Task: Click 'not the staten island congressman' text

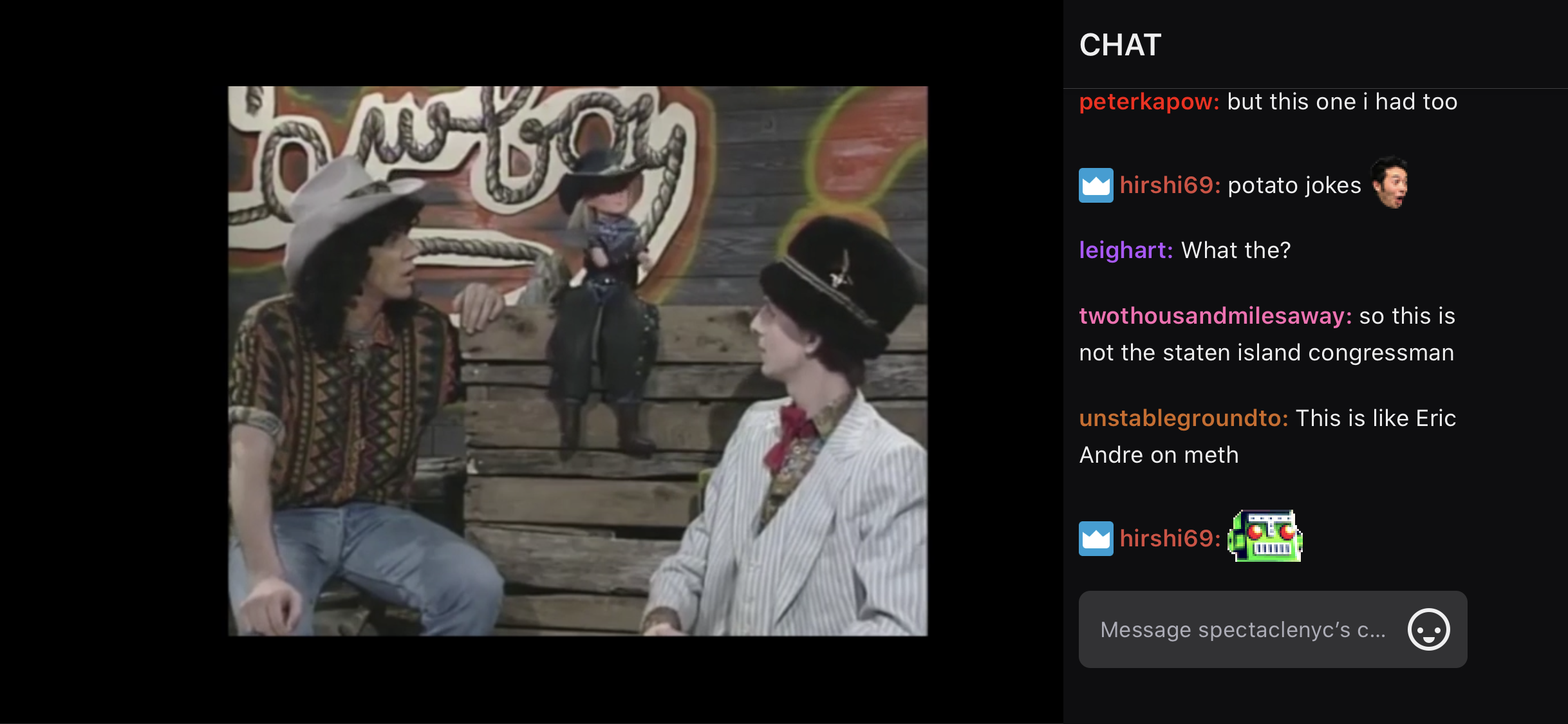Action: (x=1266, y=353)
